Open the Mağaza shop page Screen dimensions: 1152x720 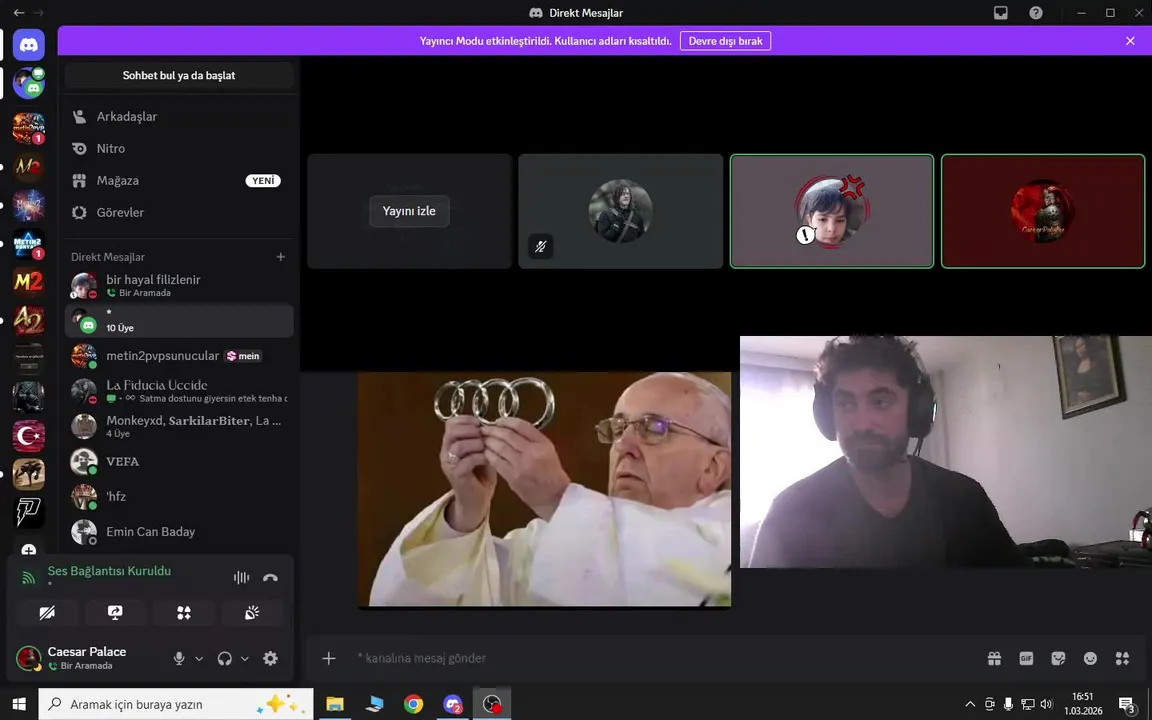[x=179, y=180]
